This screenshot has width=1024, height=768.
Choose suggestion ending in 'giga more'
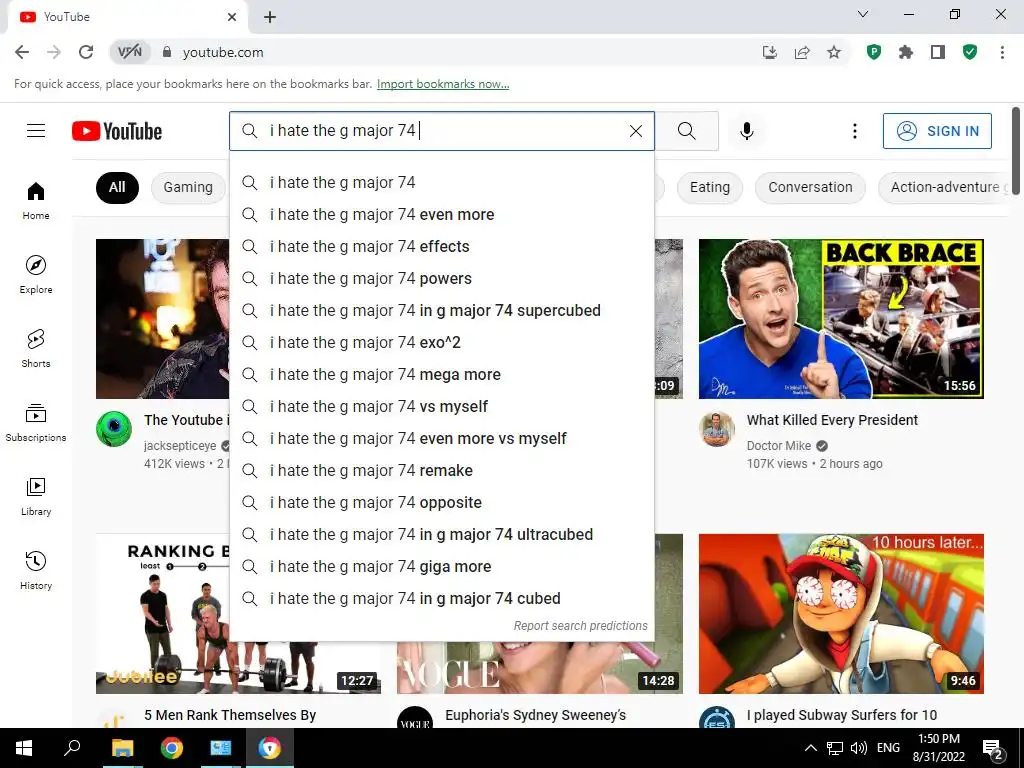[442, 567]
